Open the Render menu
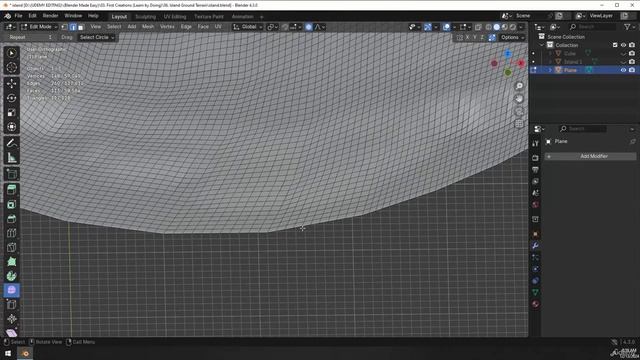Viewport: 640px width, 360px height. [x=50, y=16]
